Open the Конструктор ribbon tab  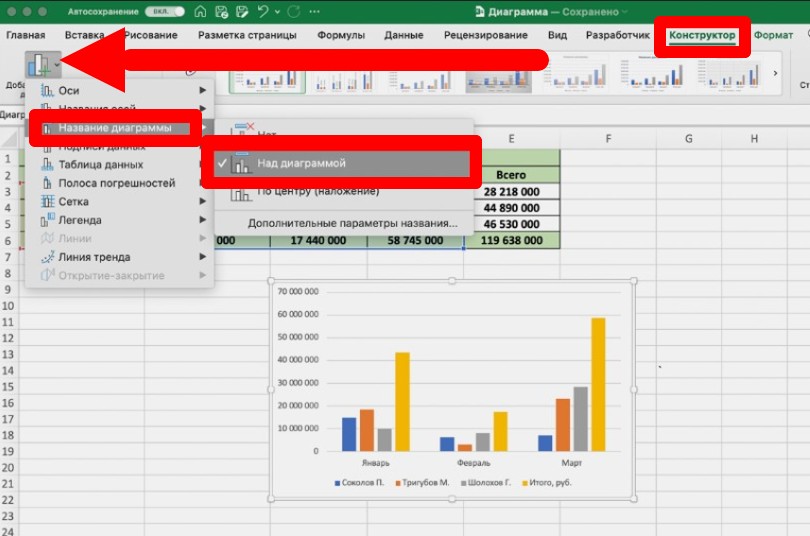702,35
